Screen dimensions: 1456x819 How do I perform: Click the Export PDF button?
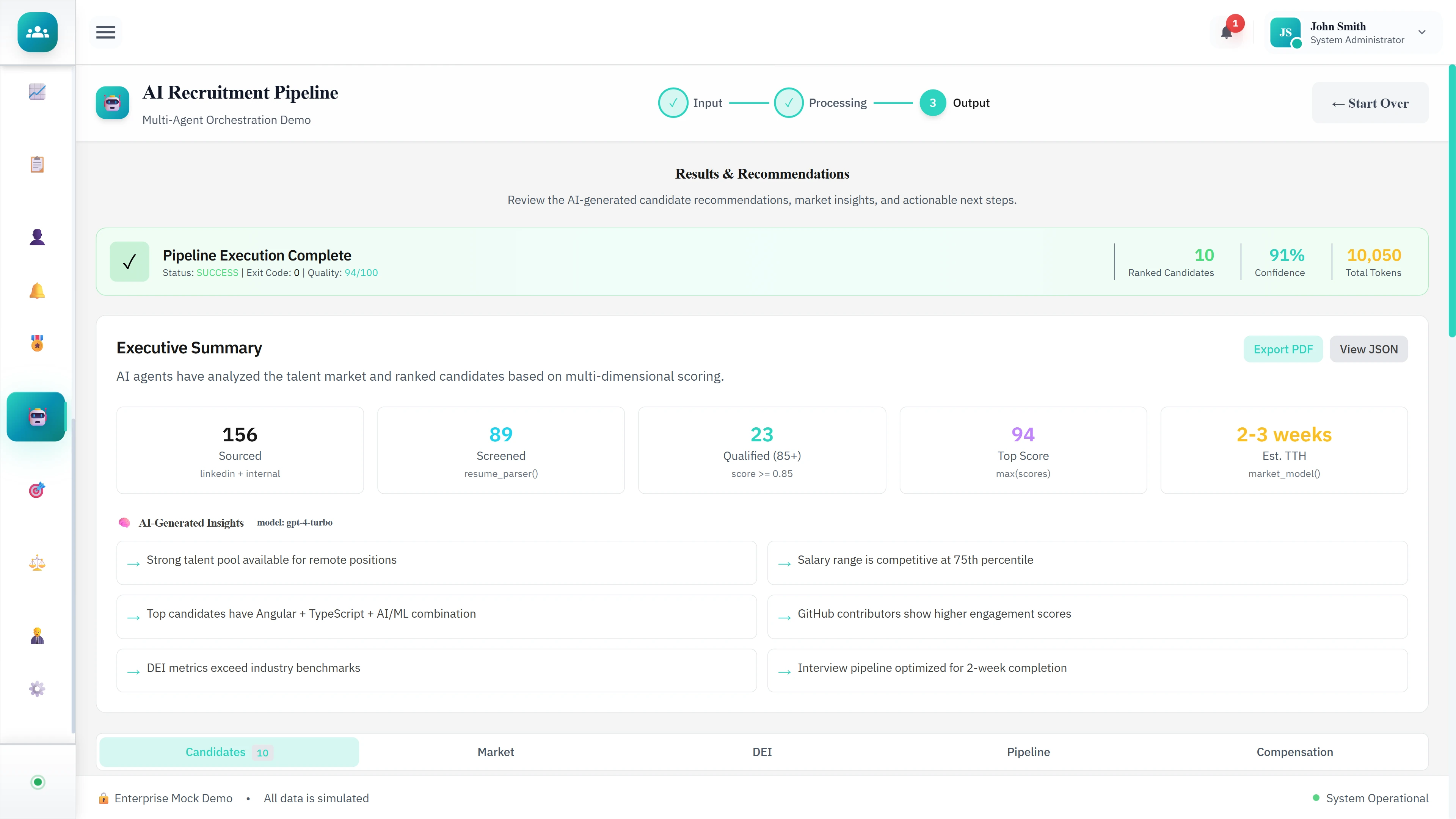pos(1283,349)
